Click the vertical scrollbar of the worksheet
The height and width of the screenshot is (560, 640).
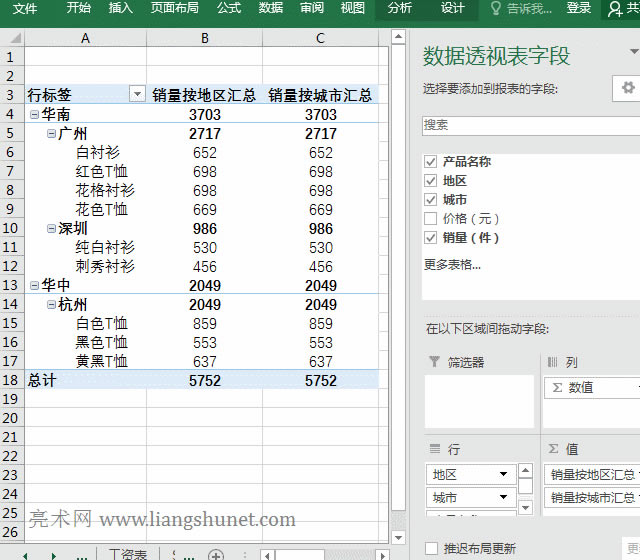[398, 300]
